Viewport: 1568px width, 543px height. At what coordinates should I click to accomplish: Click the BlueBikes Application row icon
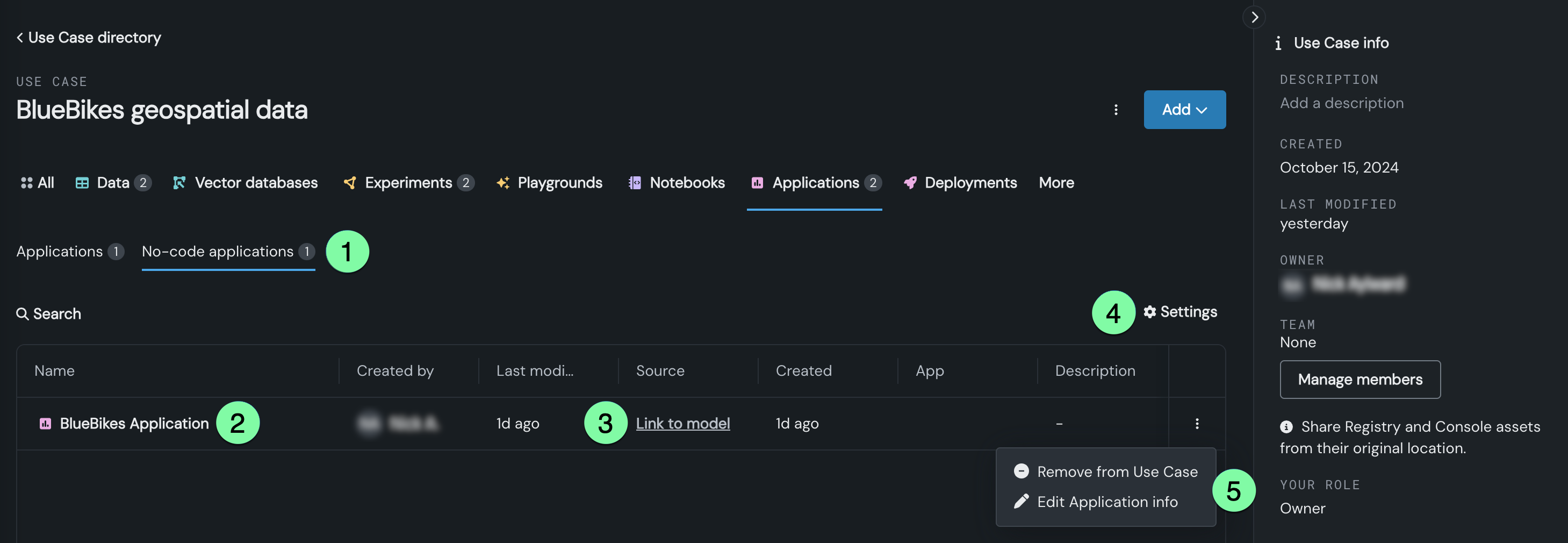point(45,423)
